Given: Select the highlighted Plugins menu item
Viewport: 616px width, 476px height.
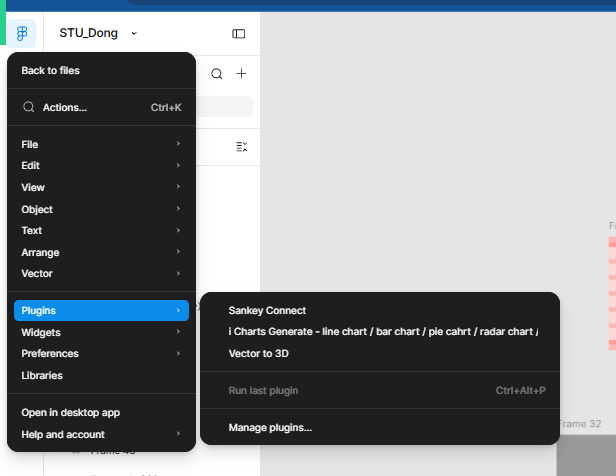Looking at the screenshot, I should [x=101, y=310].
